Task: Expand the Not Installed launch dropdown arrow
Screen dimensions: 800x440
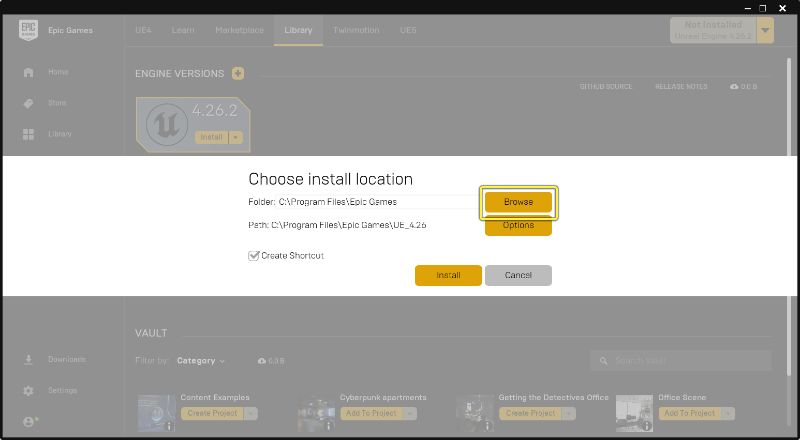Action: point(765,31)
